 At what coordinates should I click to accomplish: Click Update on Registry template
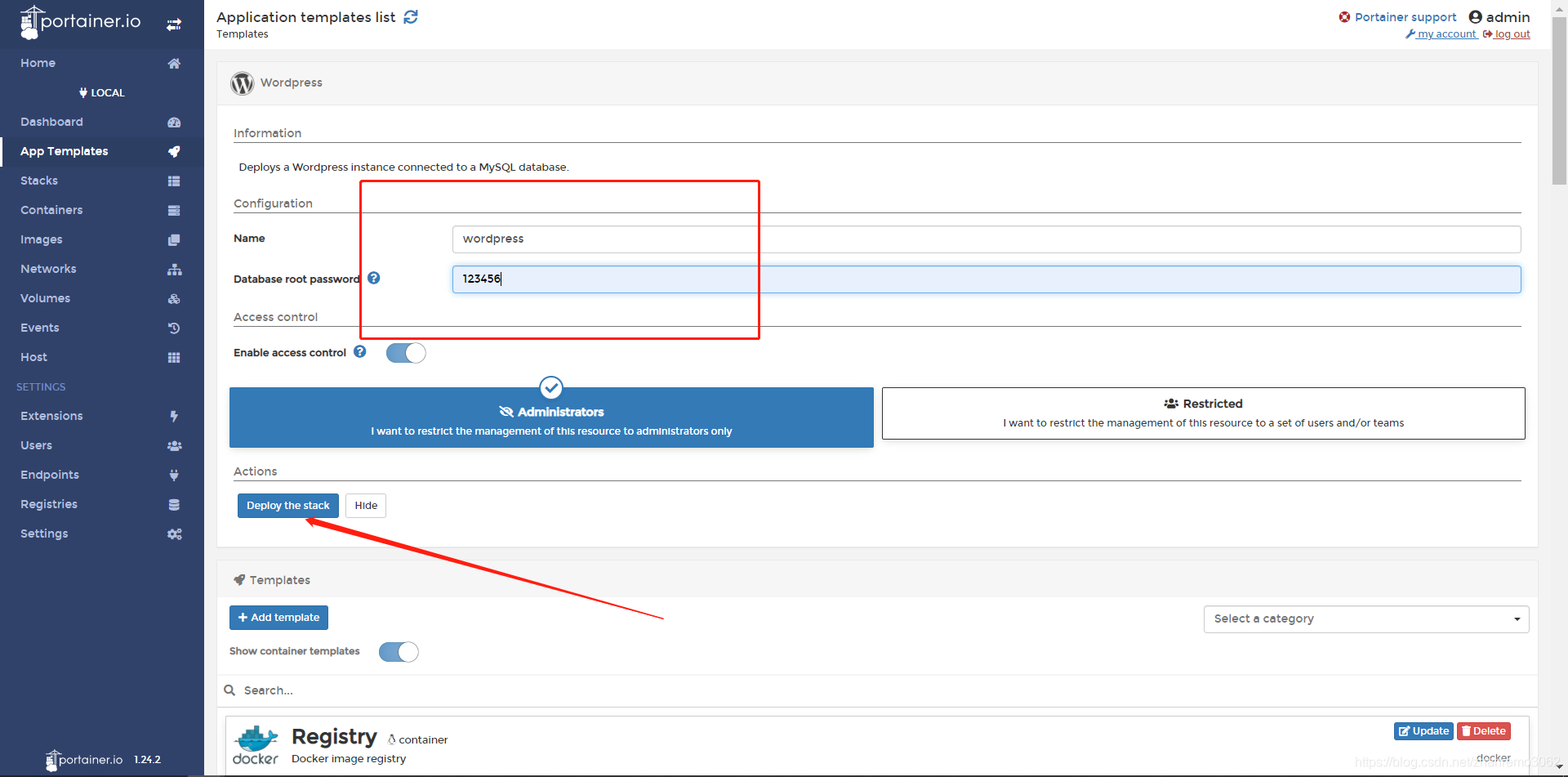(x=1423, y=731)
